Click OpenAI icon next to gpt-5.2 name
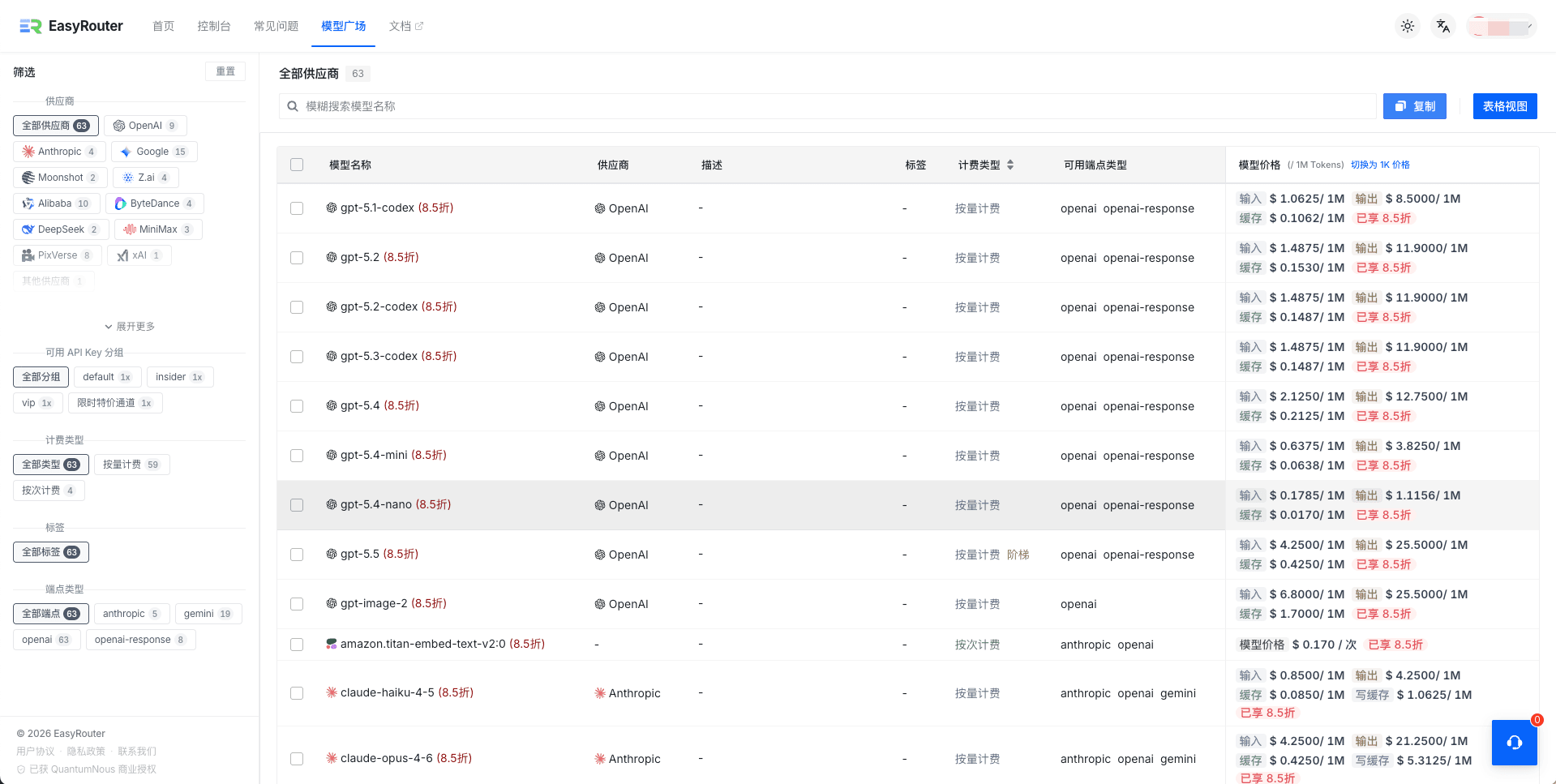The height and width of the screenshot is (784, 1556). tap(332, 257)
